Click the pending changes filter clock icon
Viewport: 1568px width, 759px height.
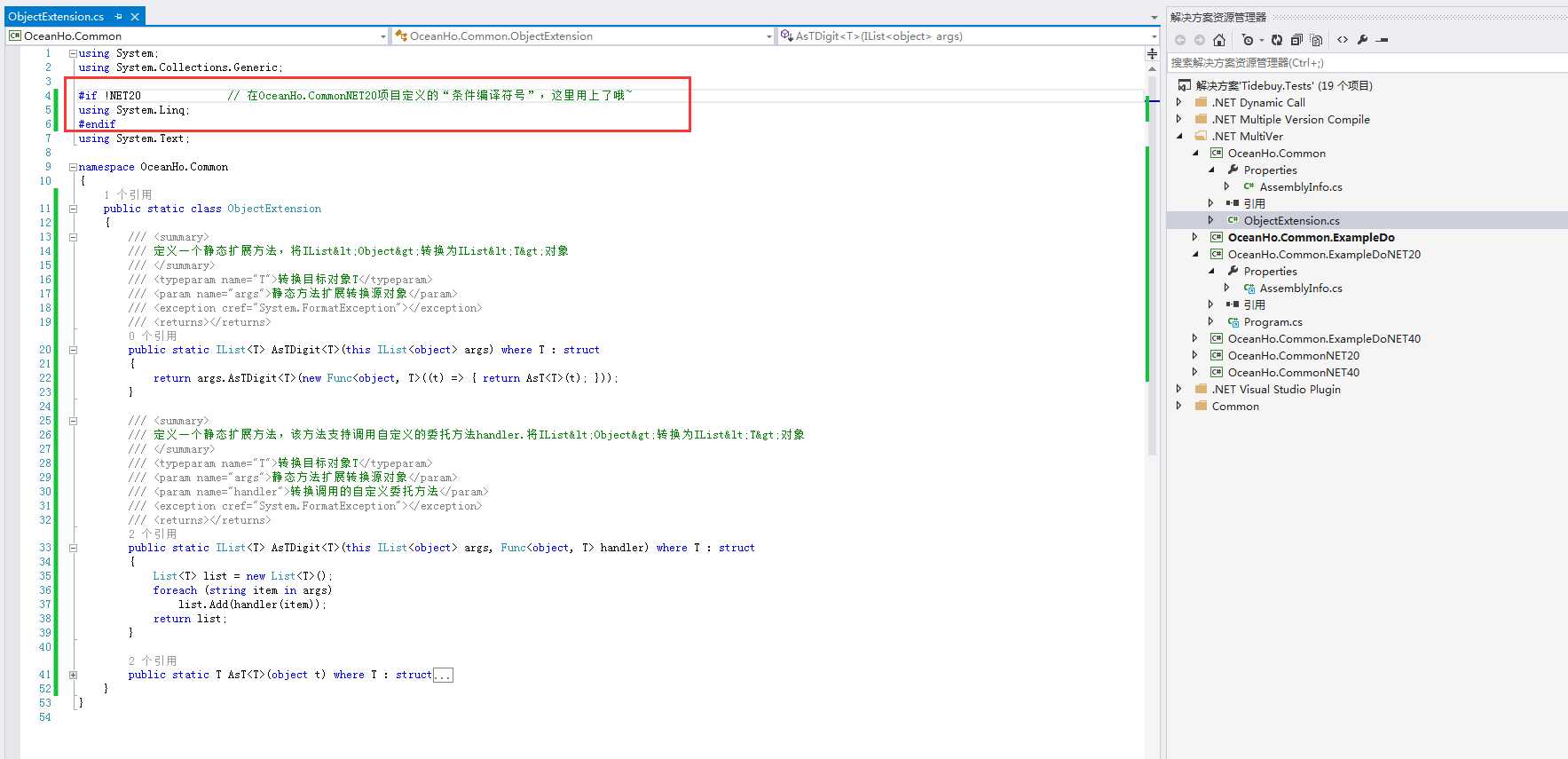[1248, 40]
